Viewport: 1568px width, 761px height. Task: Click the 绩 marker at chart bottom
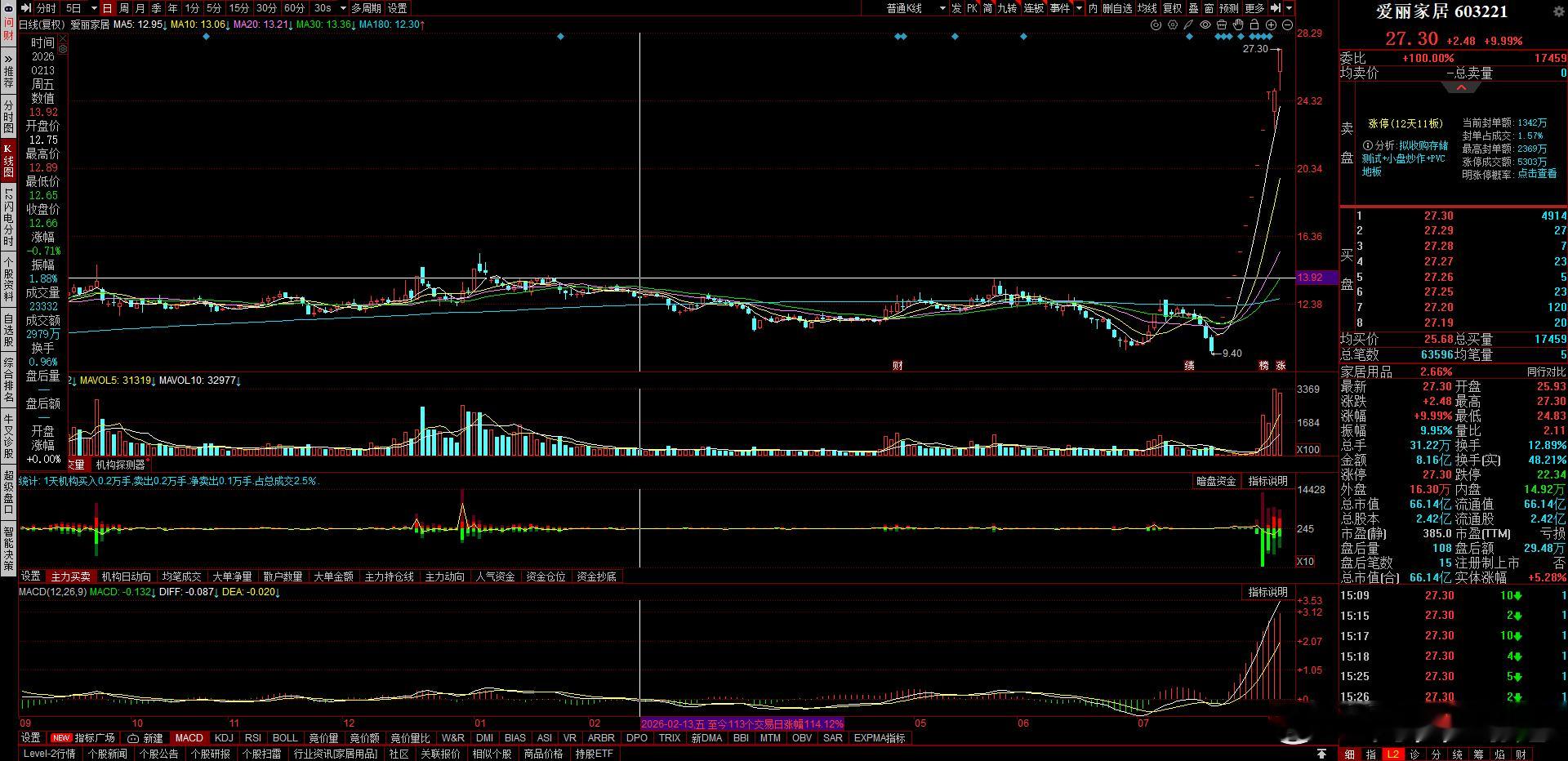[1189, 366]
